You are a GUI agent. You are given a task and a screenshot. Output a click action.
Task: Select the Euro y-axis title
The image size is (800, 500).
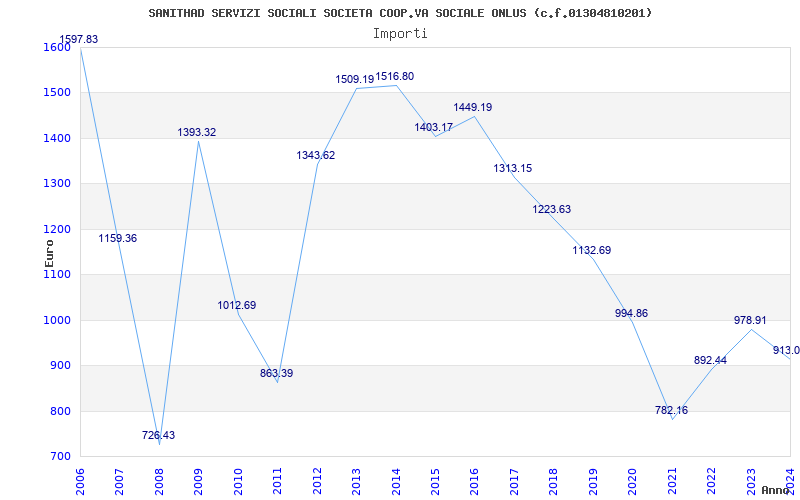49,253
